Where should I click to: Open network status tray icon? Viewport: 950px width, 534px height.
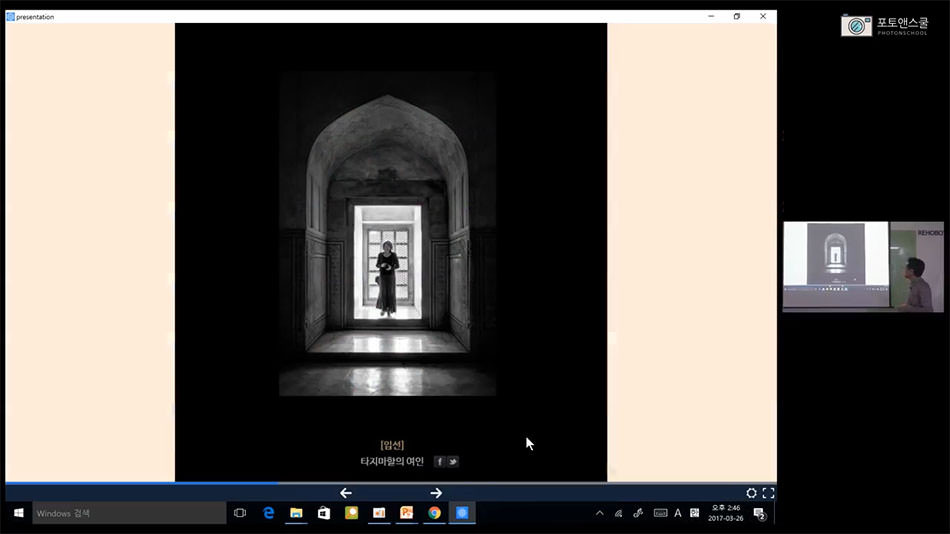tap(619, 513)
